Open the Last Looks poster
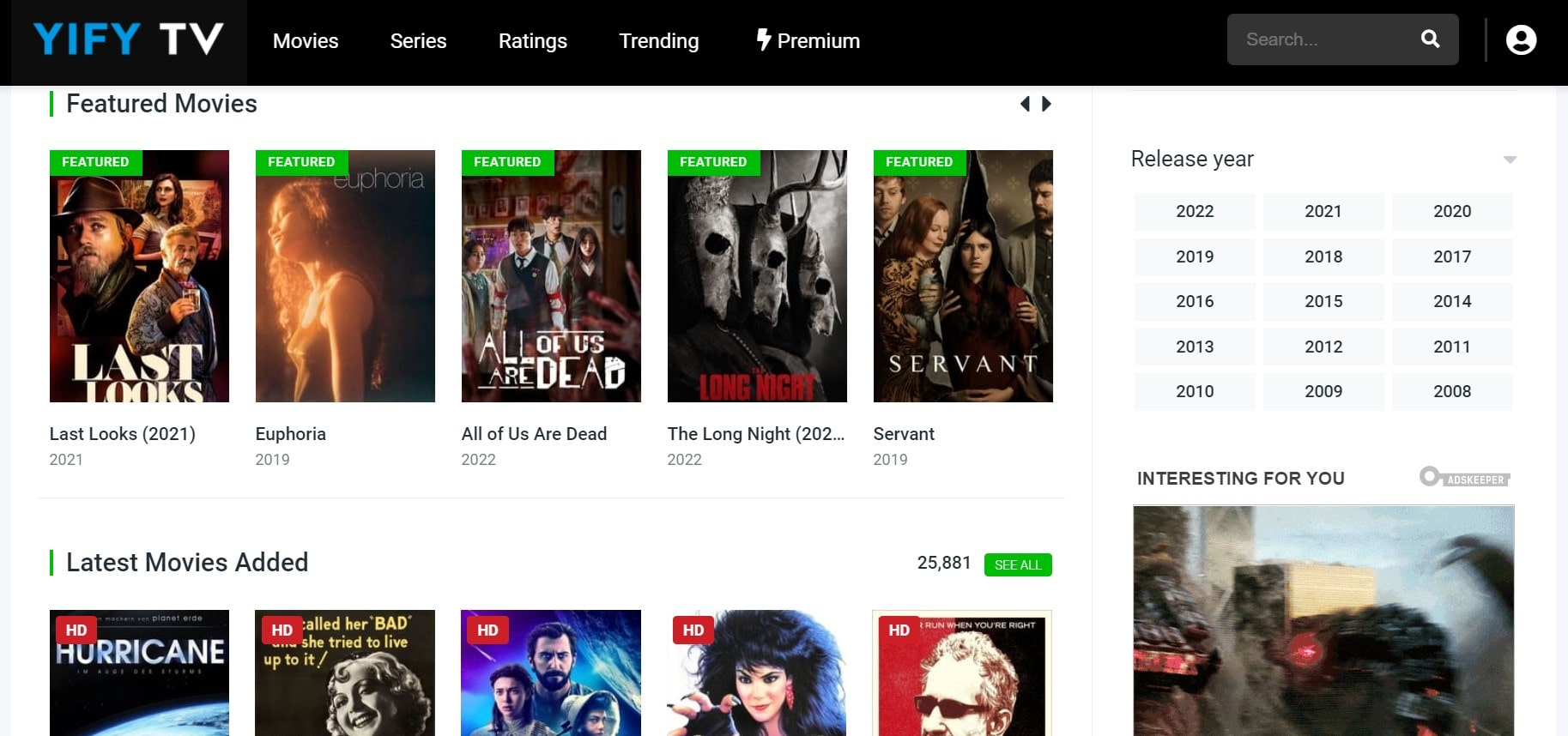 coord(139,276)
